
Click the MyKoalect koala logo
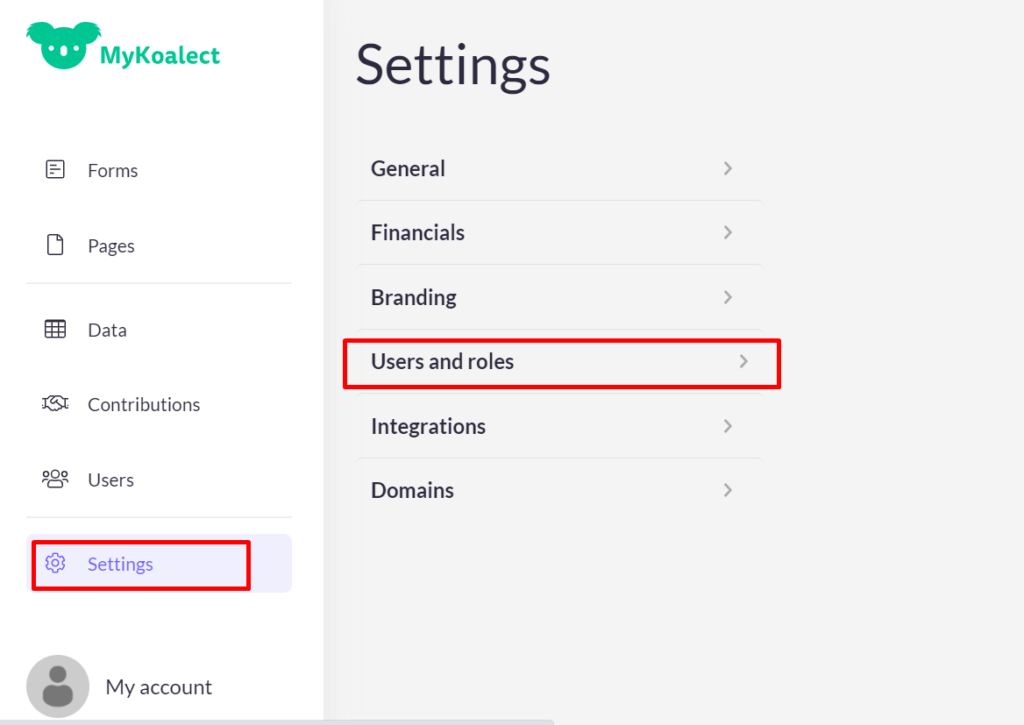point(62,45)
